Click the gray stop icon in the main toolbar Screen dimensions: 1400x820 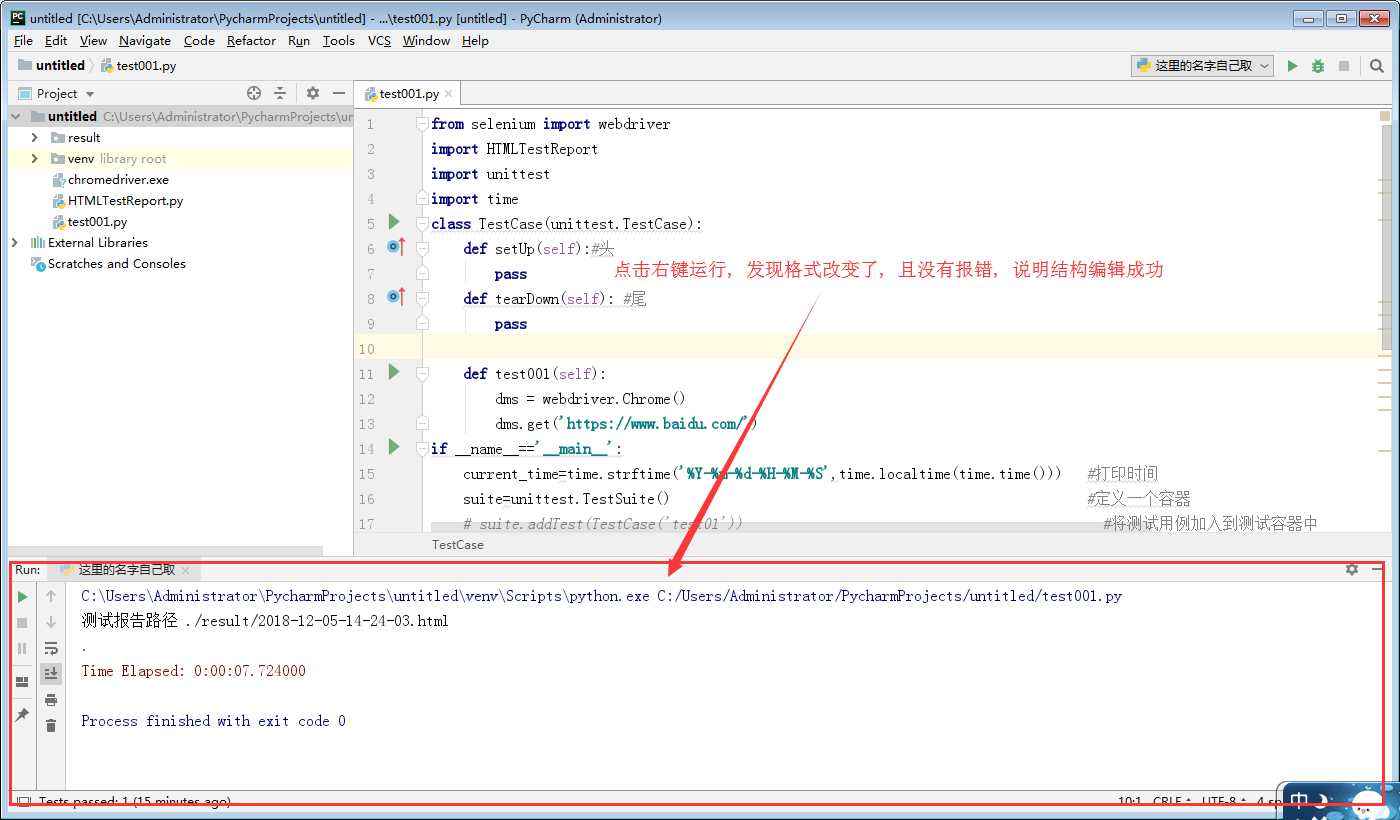(1344, 66)
